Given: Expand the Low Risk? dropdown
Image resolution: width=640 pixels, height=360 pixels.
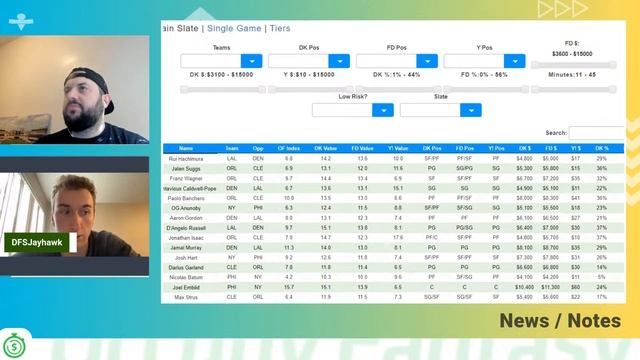Looking at the screenshot, I should (383, 110).
